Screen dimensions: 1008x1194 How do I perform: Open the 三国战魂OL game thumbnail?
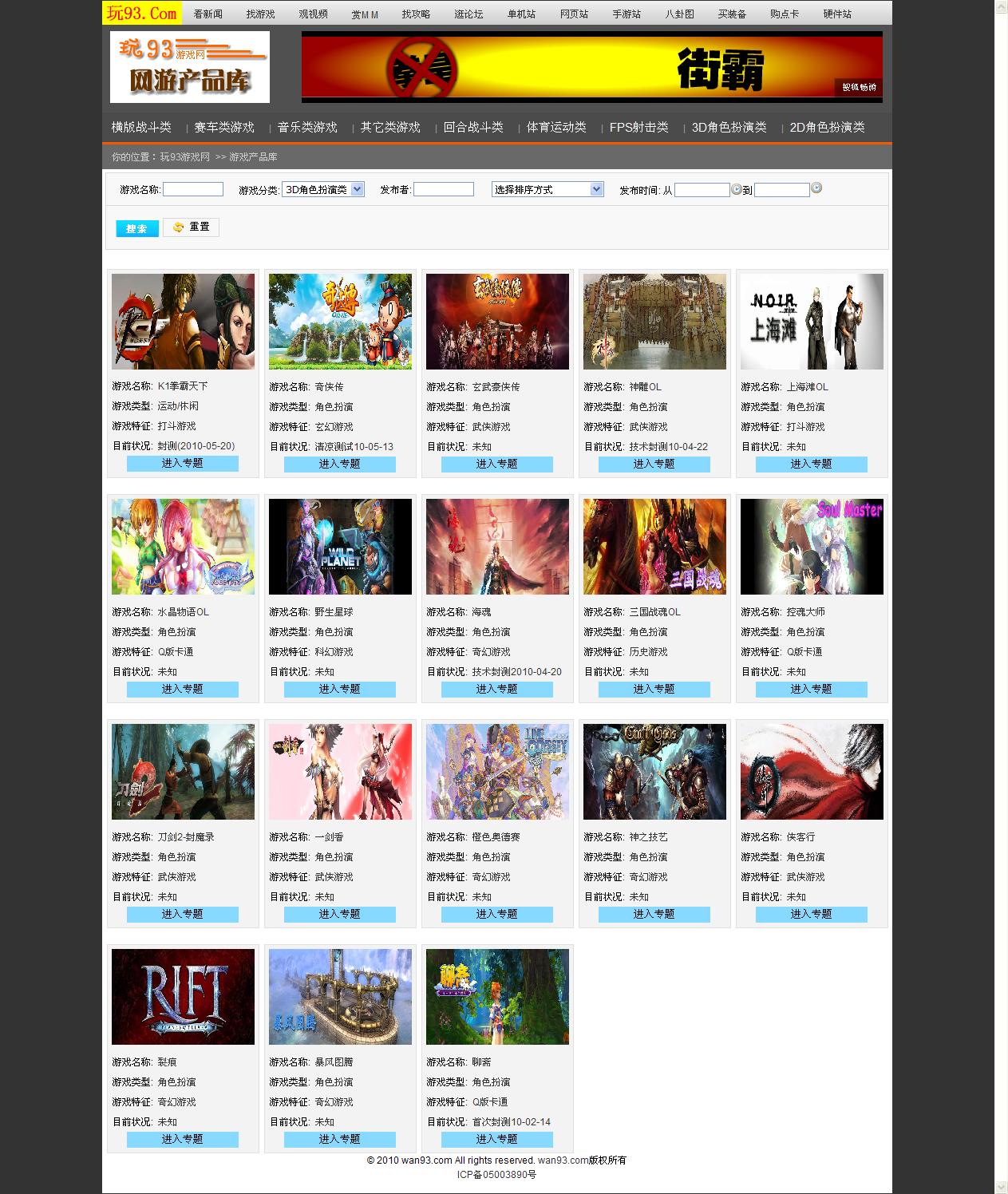(655, 547)
